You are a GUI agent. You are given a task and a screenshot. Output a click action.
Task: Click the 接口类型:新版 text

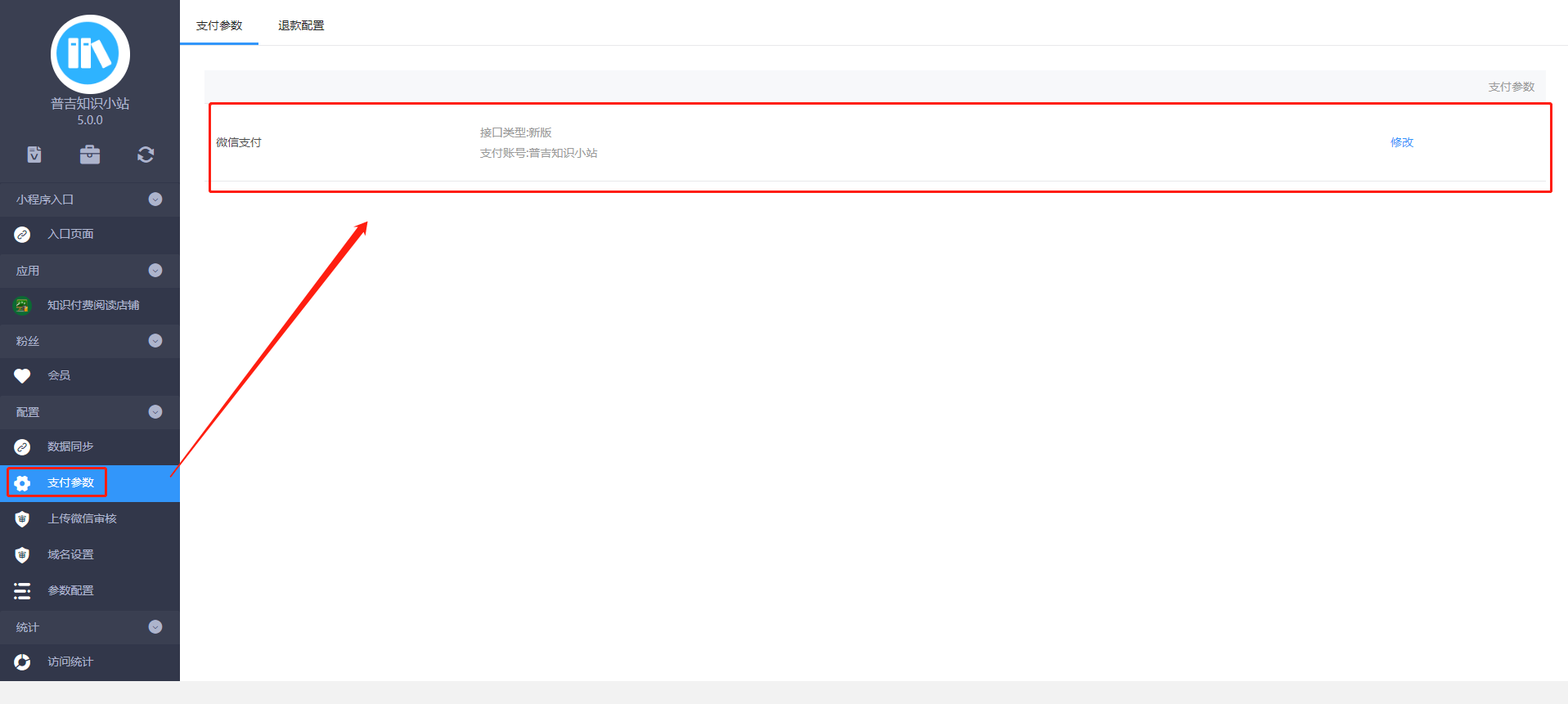click(516, 132)
